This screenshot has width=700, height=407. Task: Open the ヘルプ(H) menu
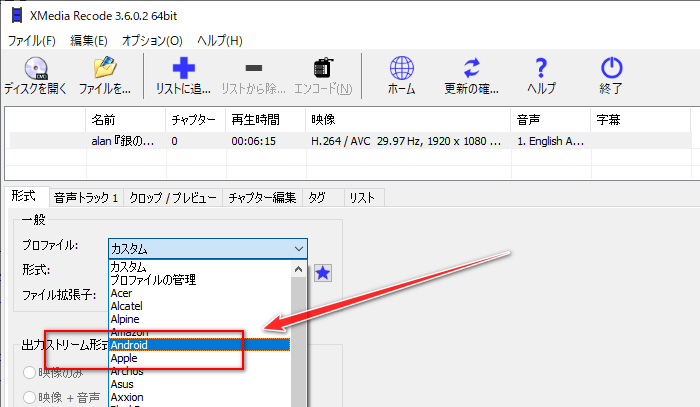tap(220, 41)
